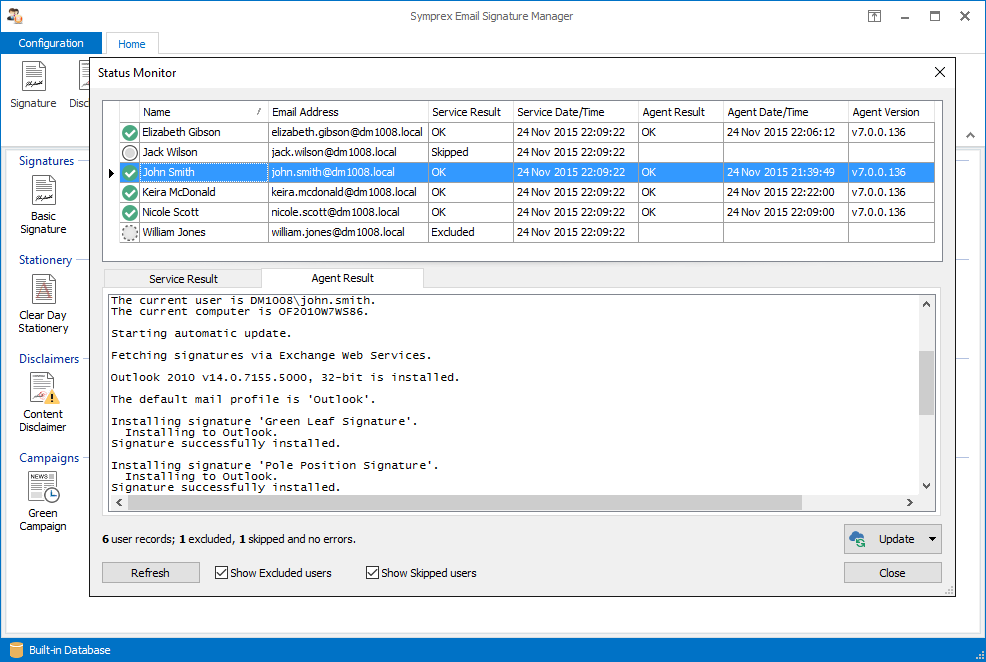The width and height of the screenshot is (986, 662).
Task: Click Jack Wilson's grey skipped status icon
Action: coord(130,153)
